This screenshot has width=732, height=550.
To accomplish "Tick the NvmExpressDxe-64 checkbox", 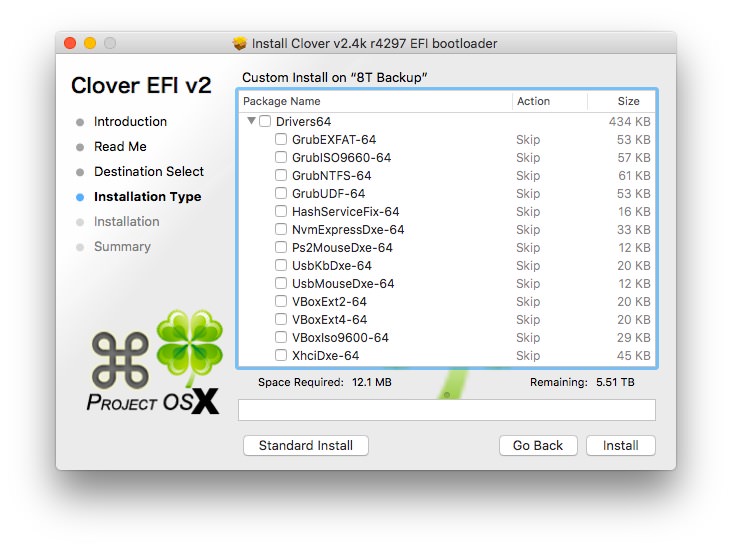I will click(281, 229).
